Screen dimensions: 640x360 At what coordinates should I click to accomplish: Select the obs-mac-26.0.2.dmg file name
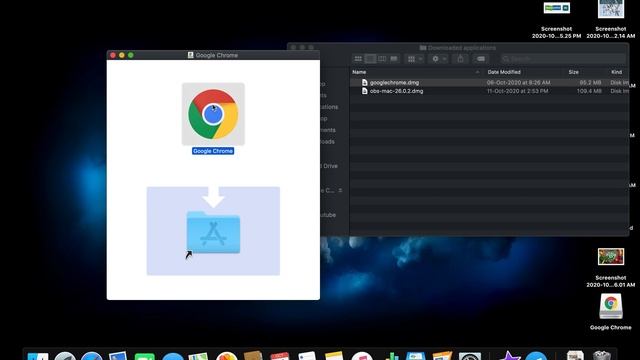pos(396,91)
